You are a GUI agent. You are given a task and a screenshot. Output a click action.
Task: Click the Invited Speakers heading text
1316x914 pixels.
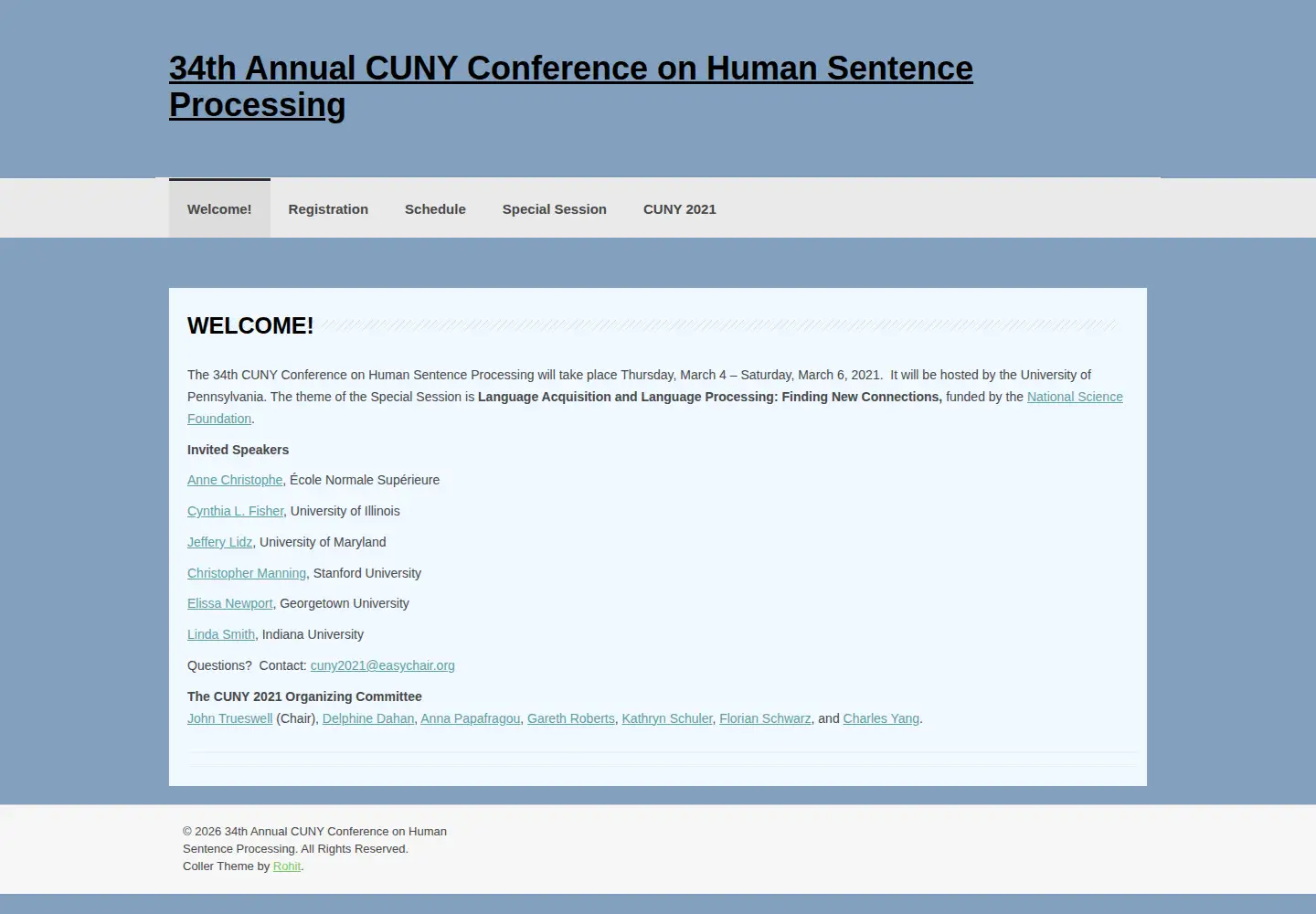click(238, 450)
